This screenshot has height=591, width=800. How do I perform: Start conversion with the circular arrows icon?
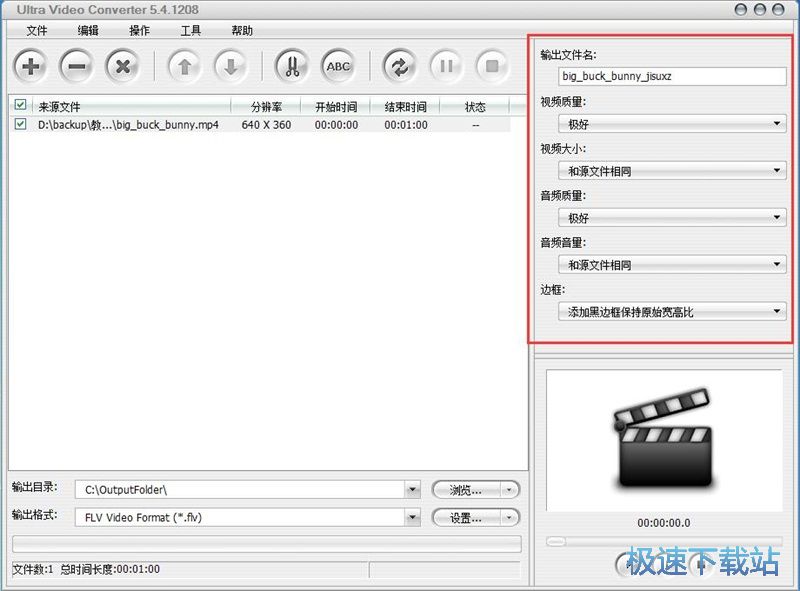[399, 65]
